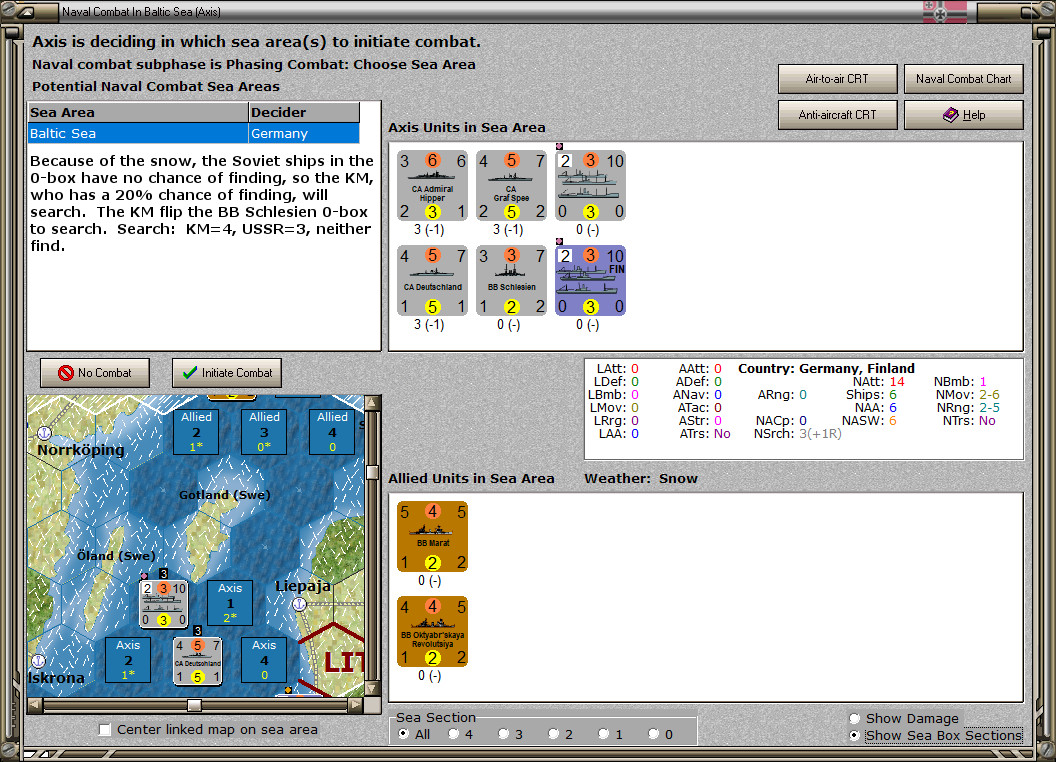Screen dimensions: 1056x762
Task: Select Sea Section 1 radio button
Action: point(603,734)
